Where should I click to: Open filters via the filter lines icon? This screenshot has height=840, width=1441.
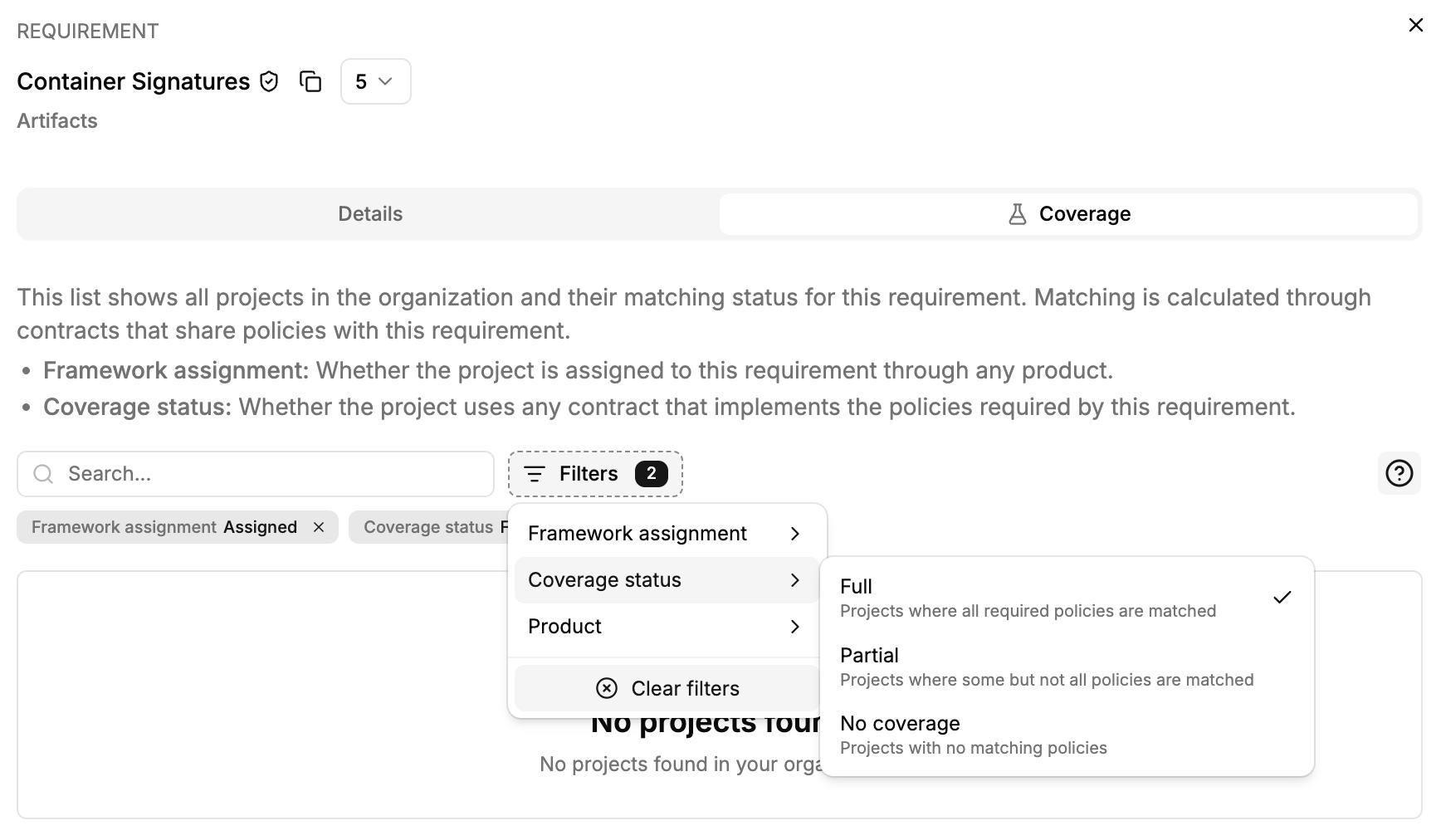(535, 473)
